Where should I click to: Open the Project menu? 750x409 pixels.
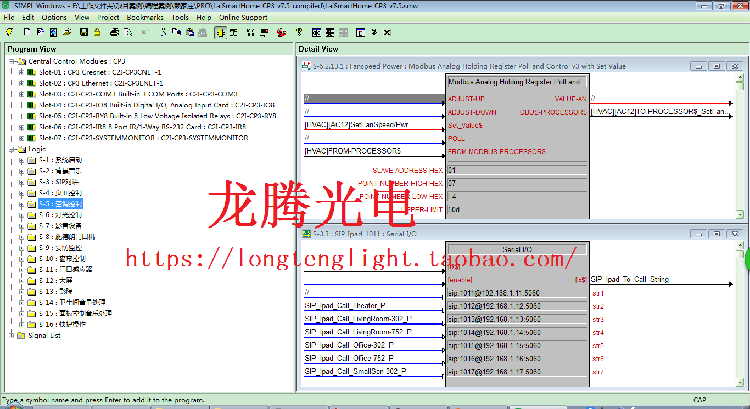[x=108, y=17]
